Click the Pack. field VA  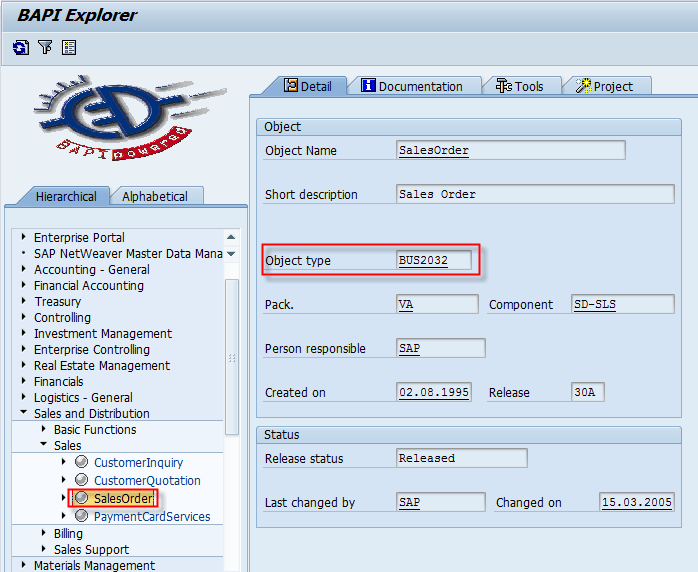point(437,304)
